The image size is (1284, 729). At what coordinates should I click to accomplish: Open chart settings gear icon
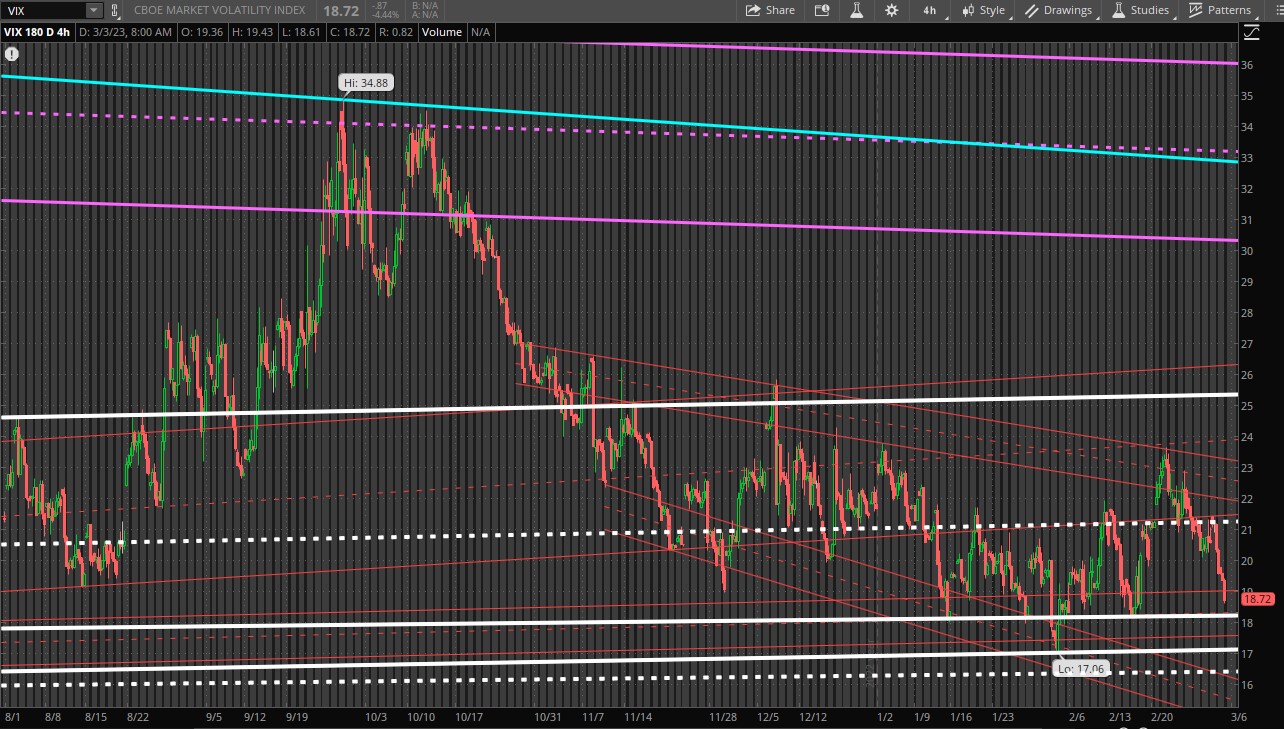(x=891, y=10)
